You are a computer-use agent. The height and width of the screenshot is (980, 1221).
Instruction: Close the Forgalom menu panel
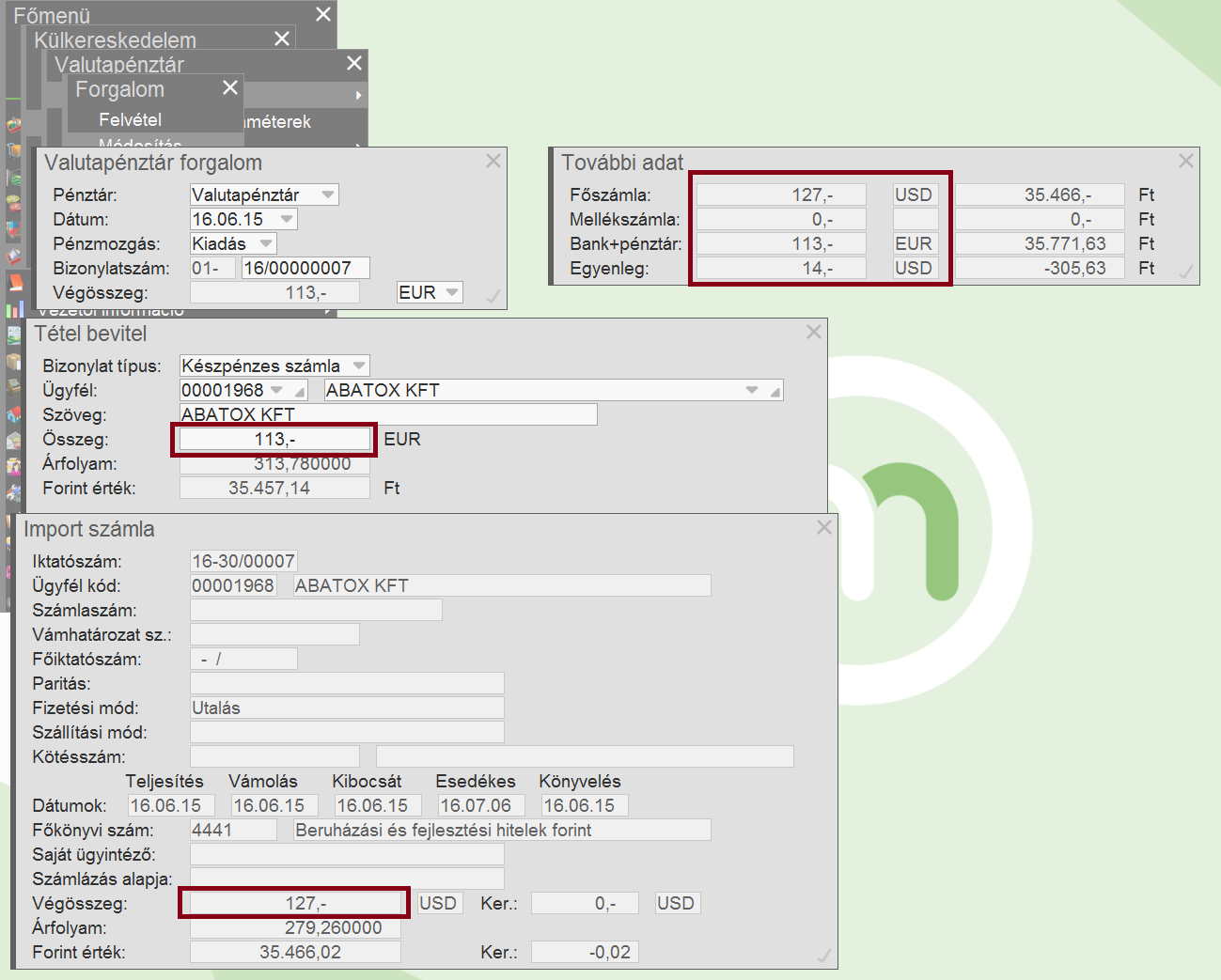(230, 87)
